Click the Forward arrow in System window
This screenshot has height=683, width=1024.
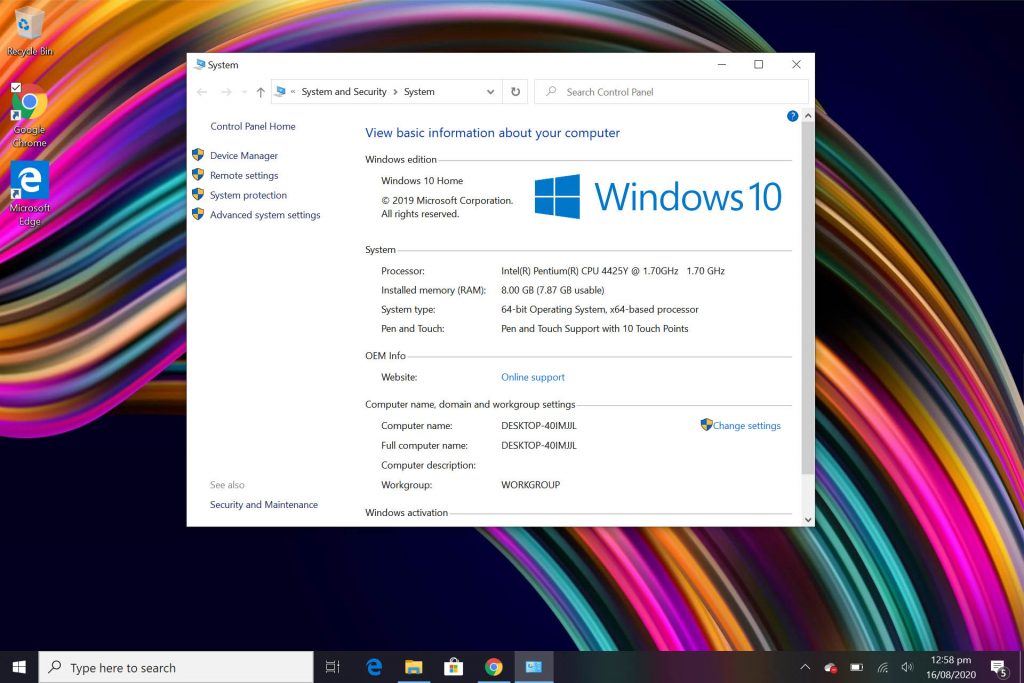tap(226, 92)
